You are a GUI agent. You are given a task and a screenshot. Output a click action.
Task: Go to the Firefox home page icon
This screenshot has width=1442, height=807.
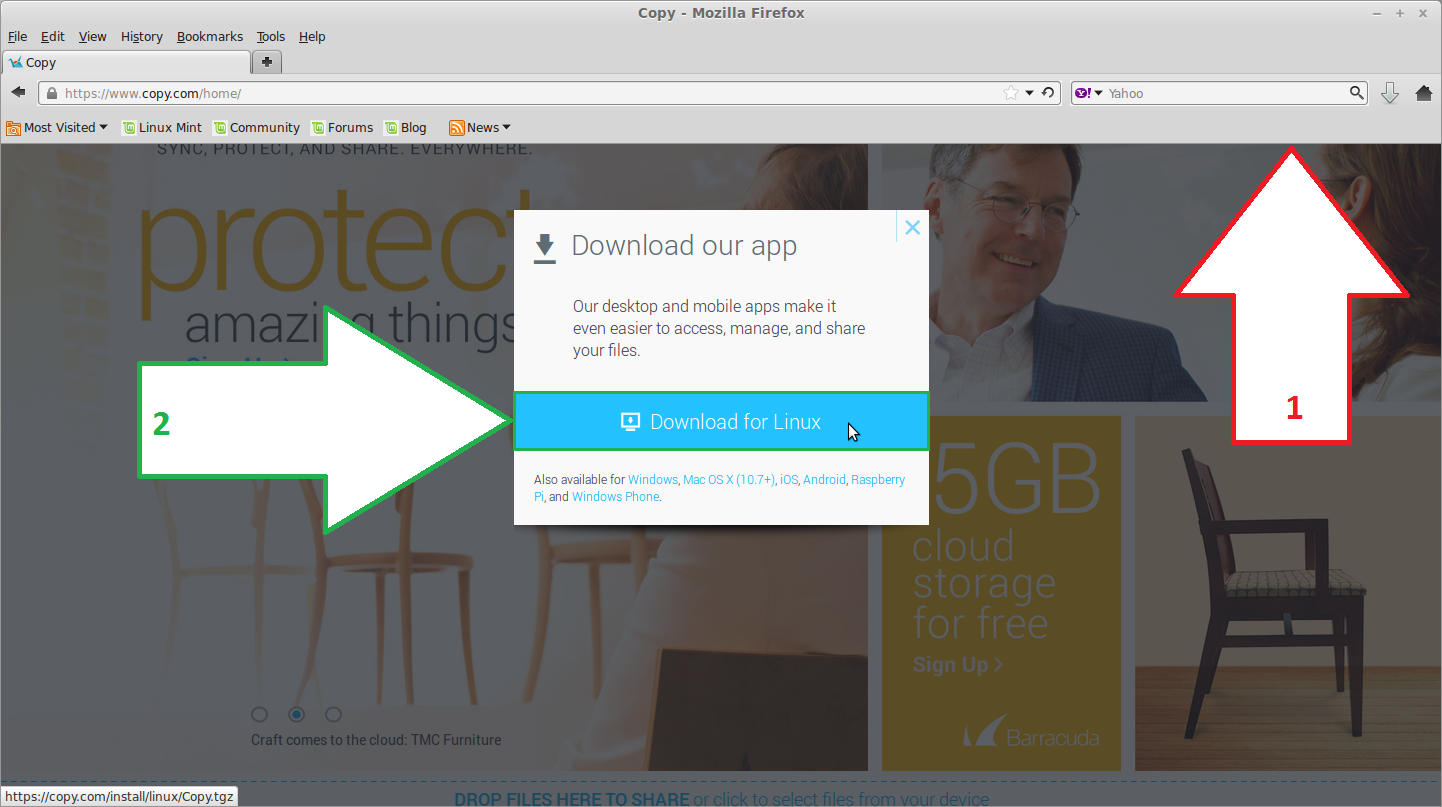pos(1424,93)
